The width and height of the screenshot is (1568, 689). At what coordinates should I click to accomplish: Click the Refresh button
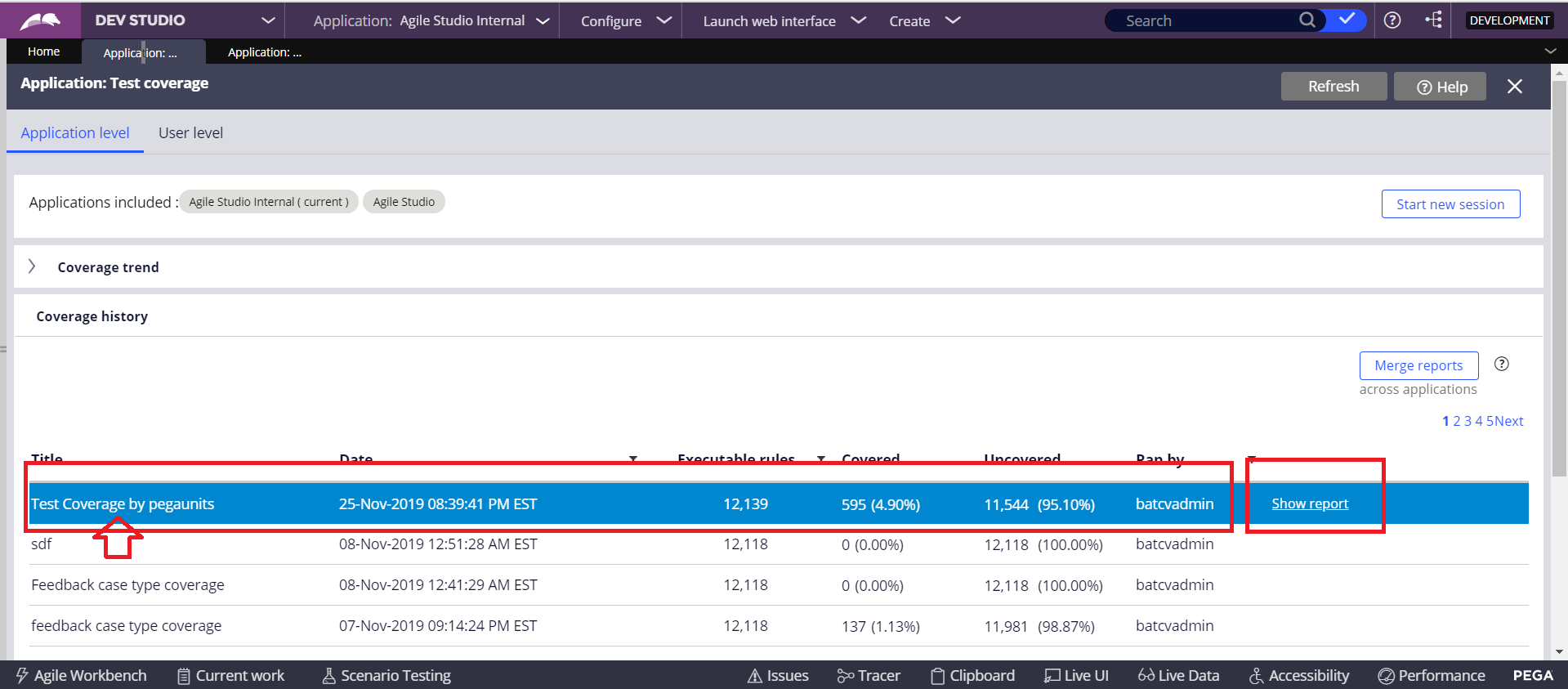[1333, 86]
